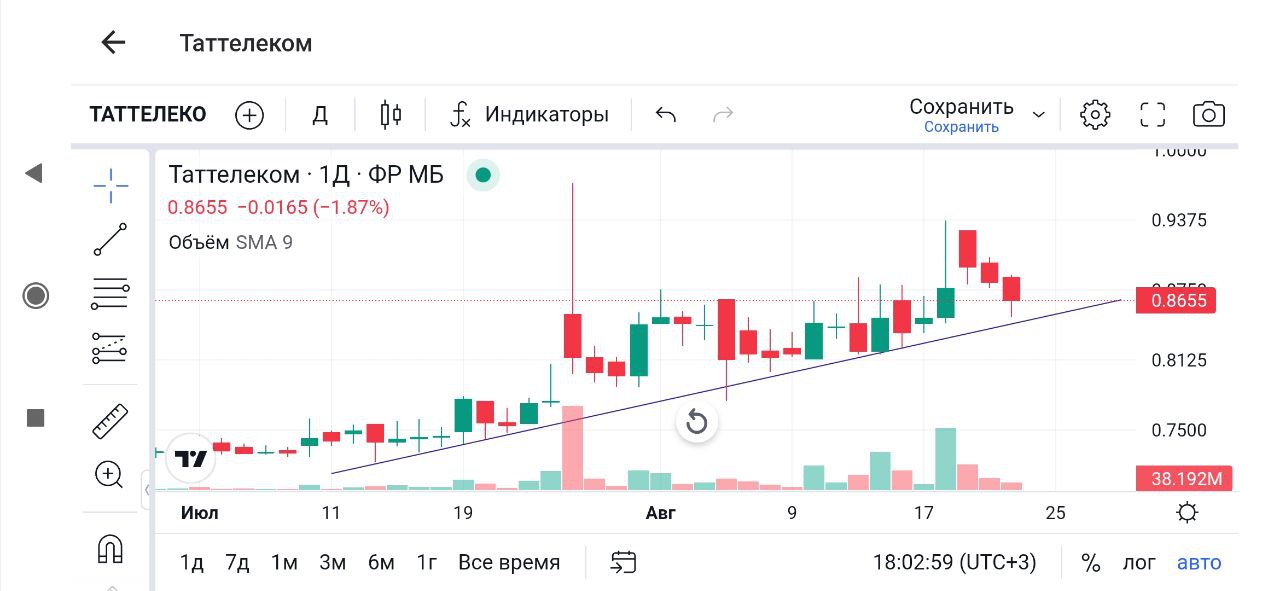Viewport: 1280px width, 591px height.
Task: Select the ruler measure tool
Action: pyautogui.click(x=110, y=421)
